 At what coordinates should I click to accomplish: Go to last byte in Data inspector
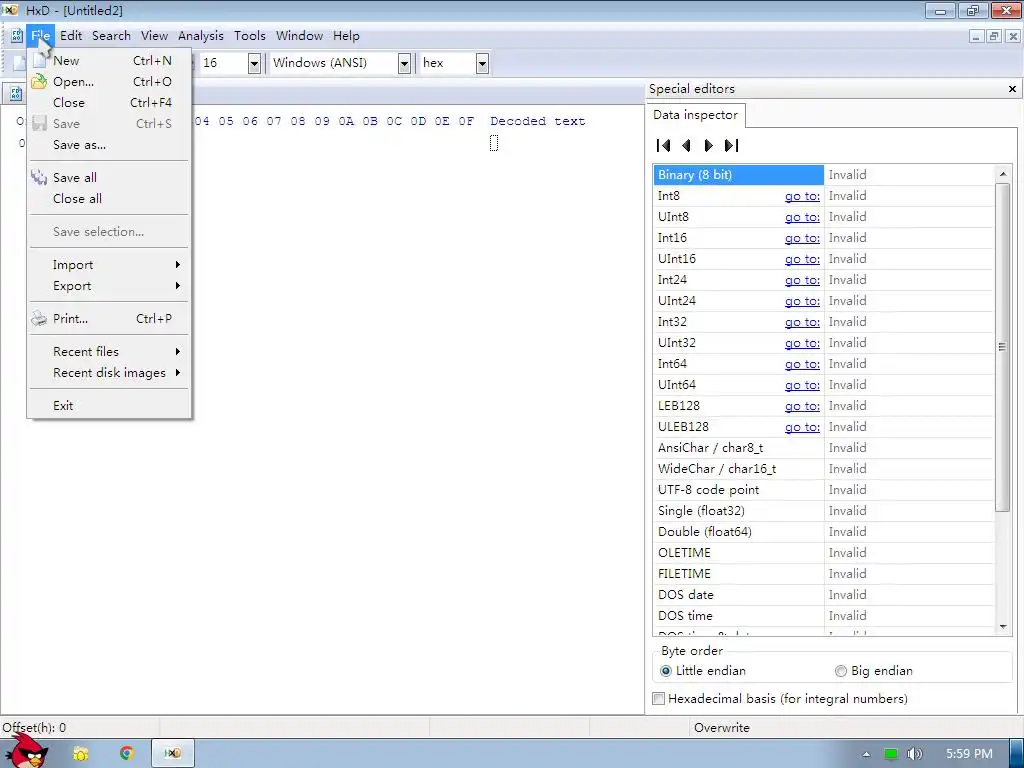click(x=731, y=146)
